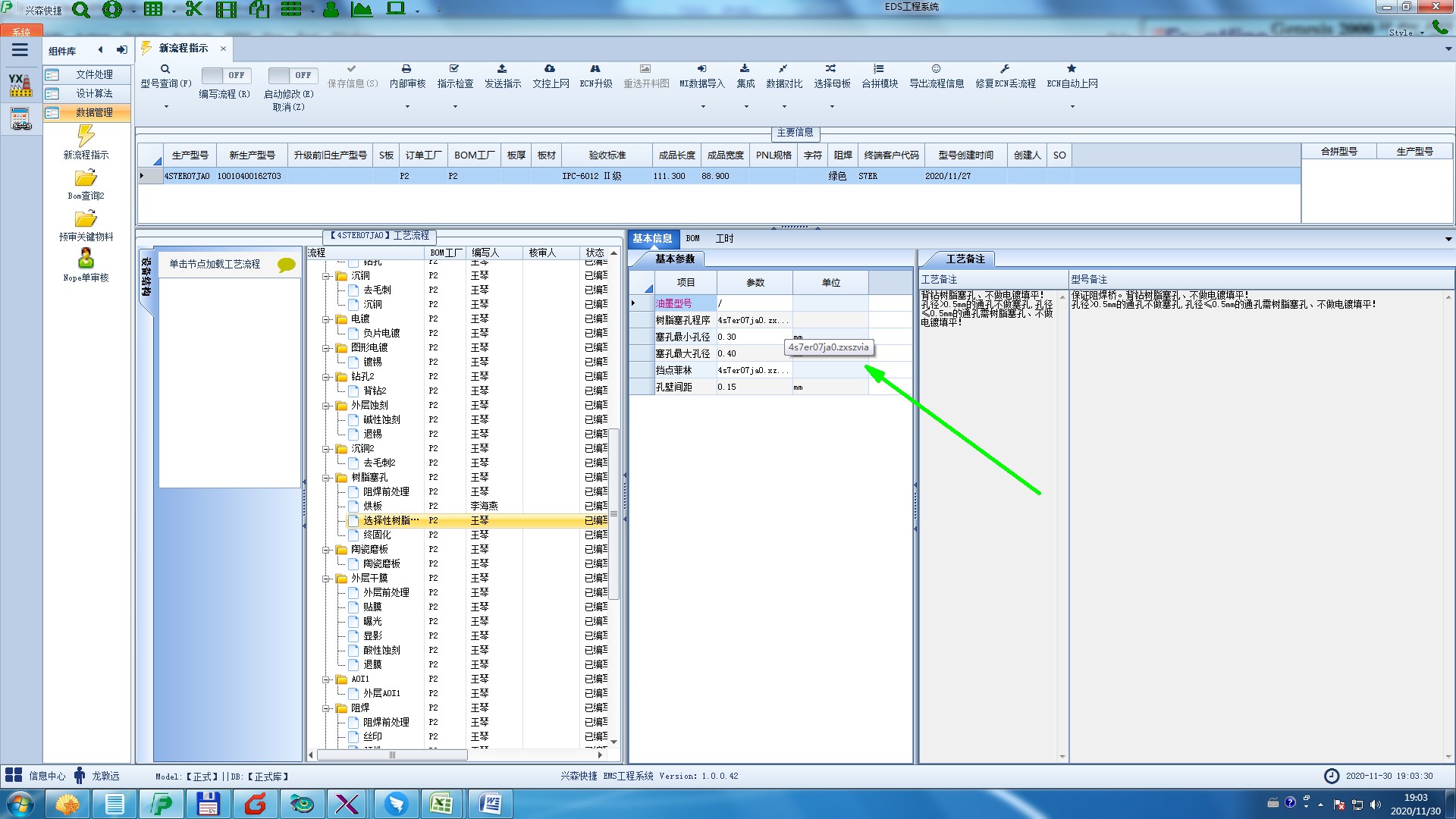Viewport: 1456px width, 819px height.
Task: Switch to the 工时 tab
Action: click(x=724, y=238)
